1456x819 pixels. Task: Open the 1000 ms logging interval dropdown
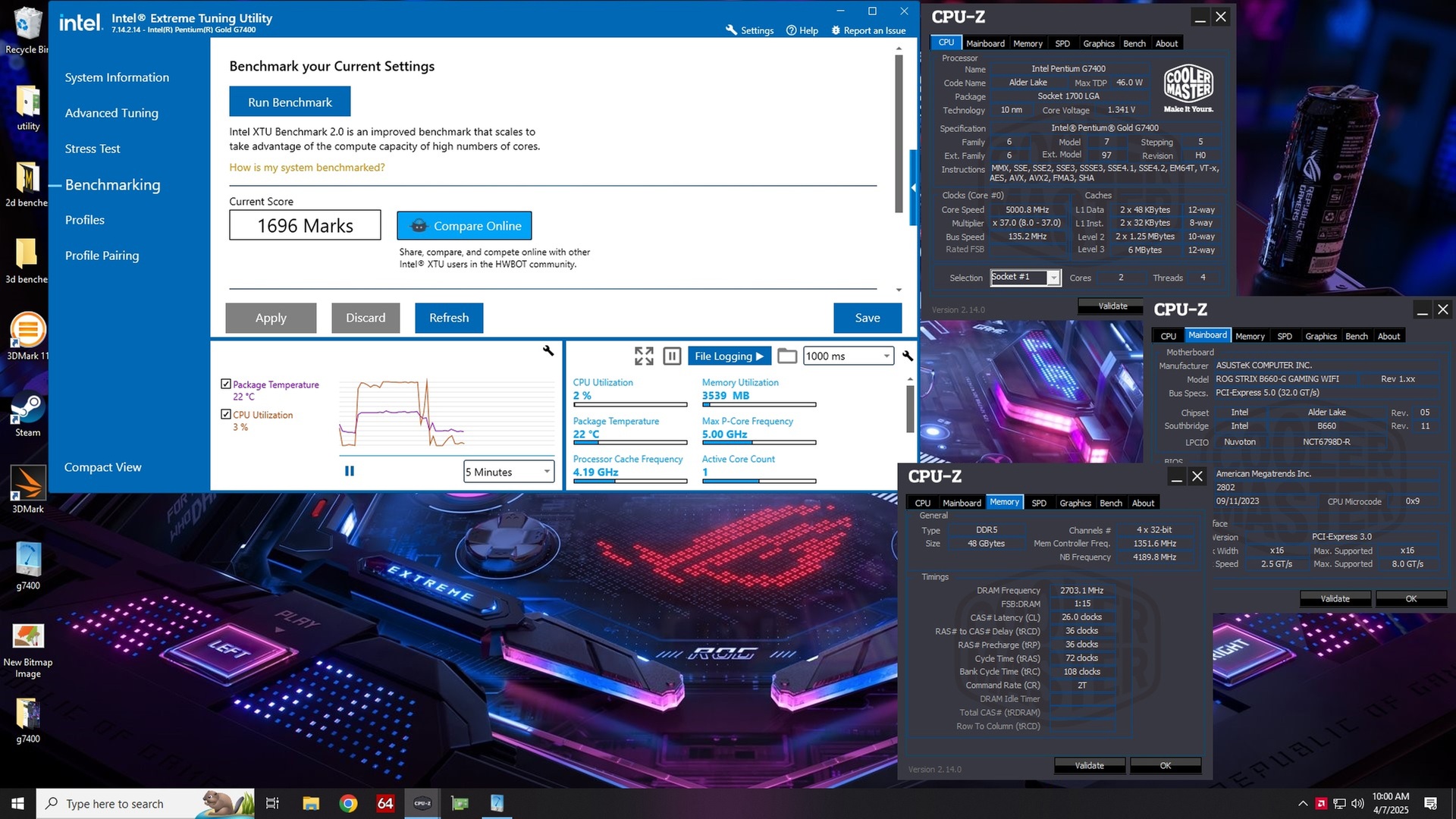coord(849,356)
